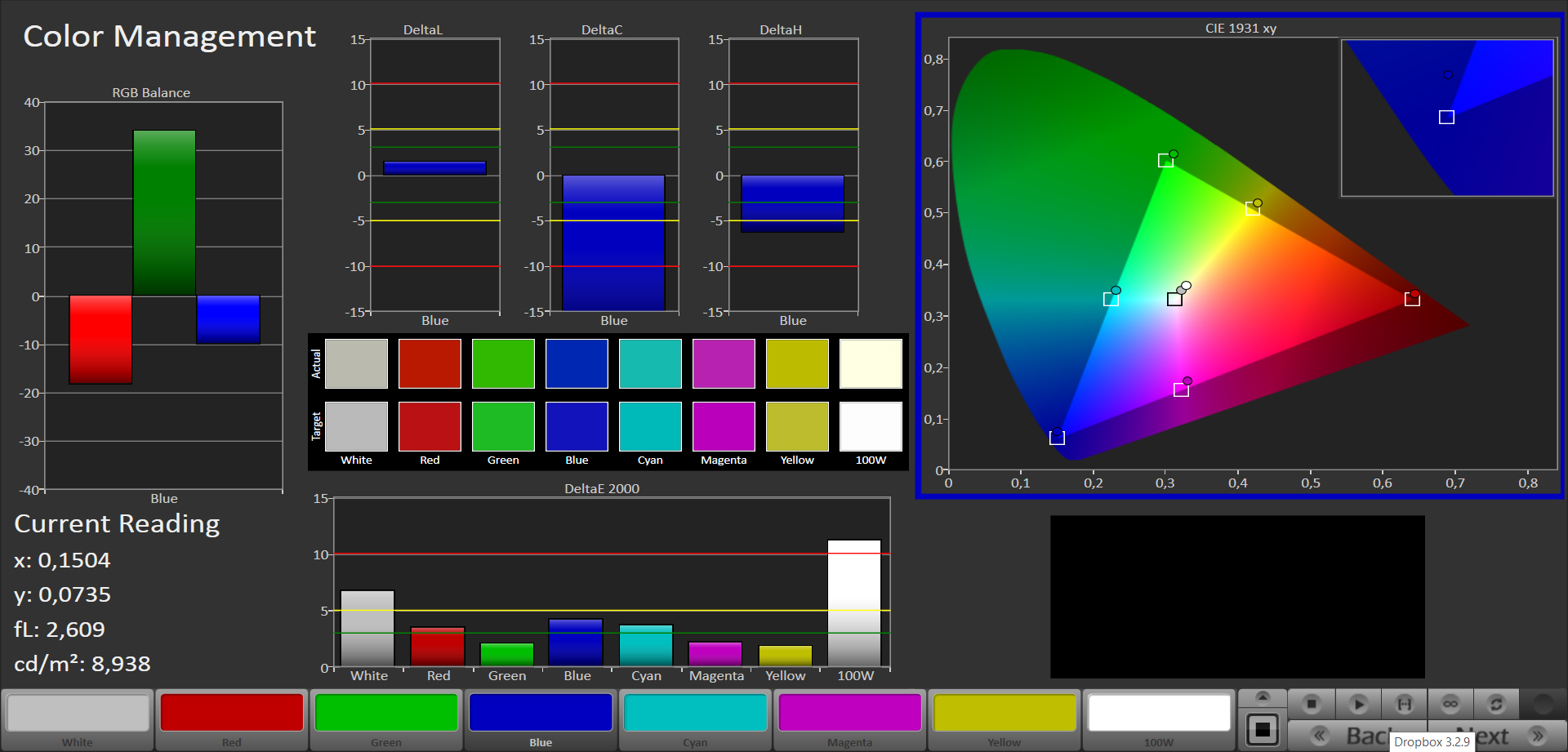Click the Target Red swatch
Screen dimensions: 1568x752
[430, 426]
